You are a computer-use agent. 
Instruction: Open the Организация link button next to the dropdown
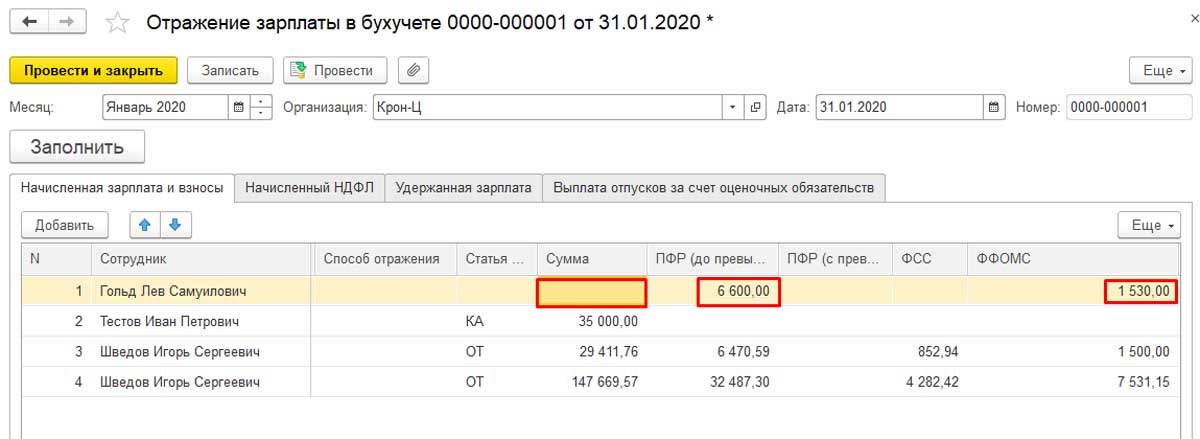click(x=755, y=107)
